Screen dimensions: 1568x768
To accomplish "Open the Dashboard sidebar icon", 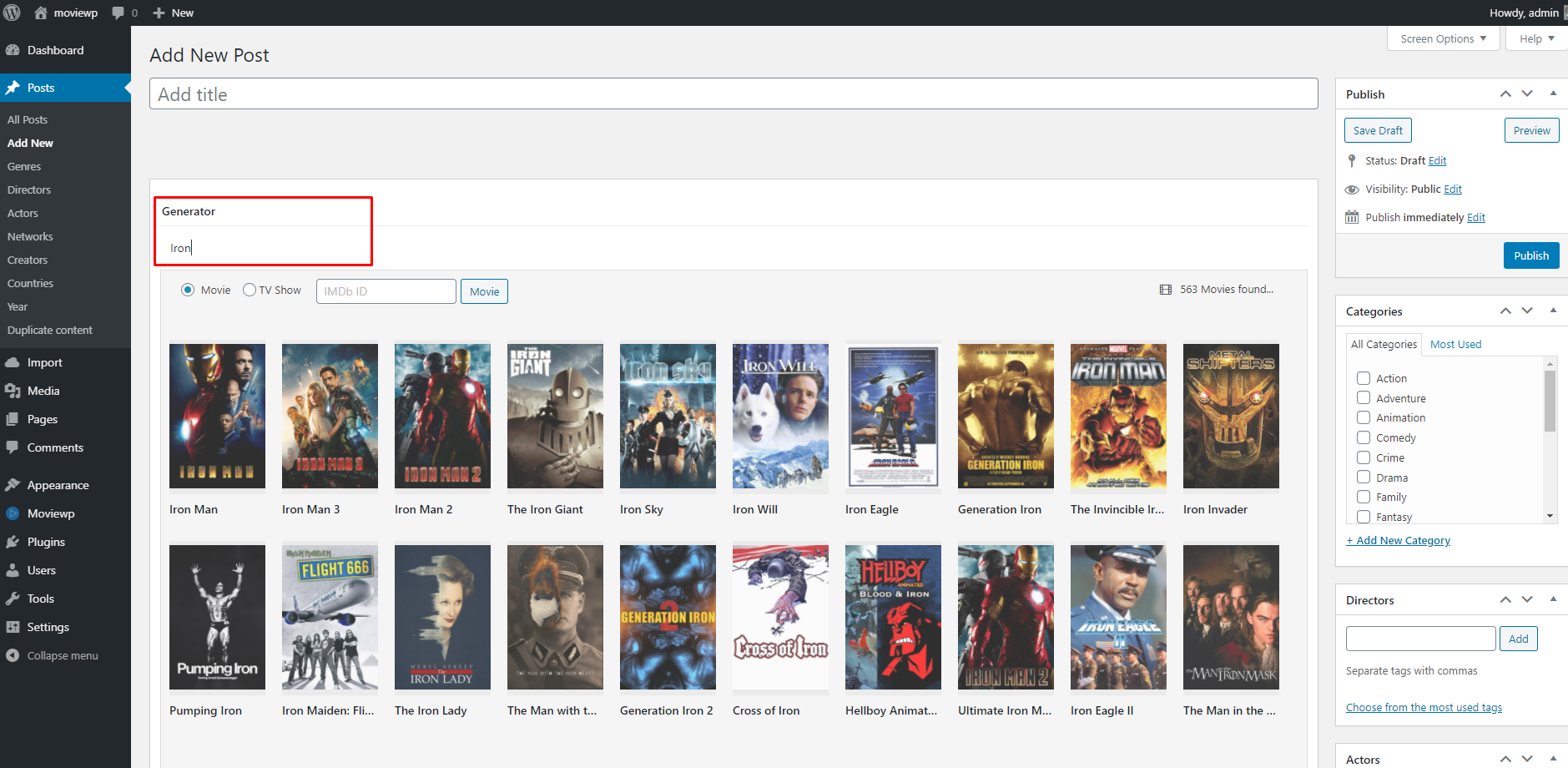I will [x=13, y=50].
